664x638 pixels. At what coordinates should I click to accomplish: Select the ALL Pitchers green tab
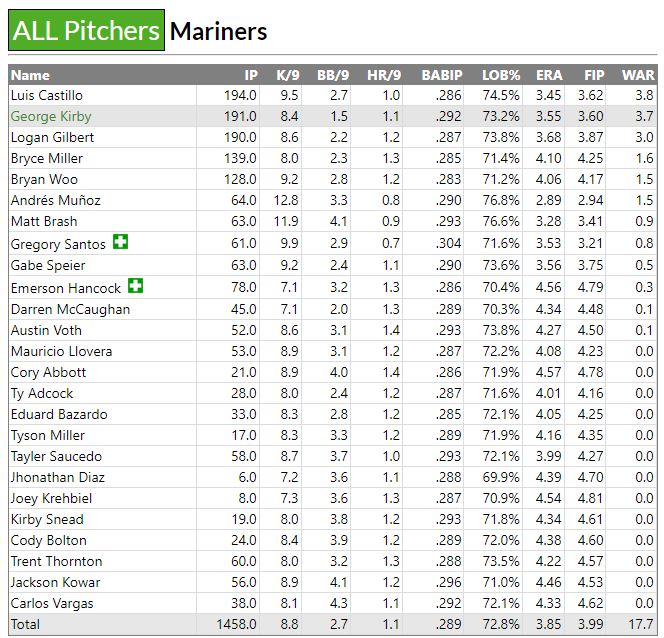85,31
